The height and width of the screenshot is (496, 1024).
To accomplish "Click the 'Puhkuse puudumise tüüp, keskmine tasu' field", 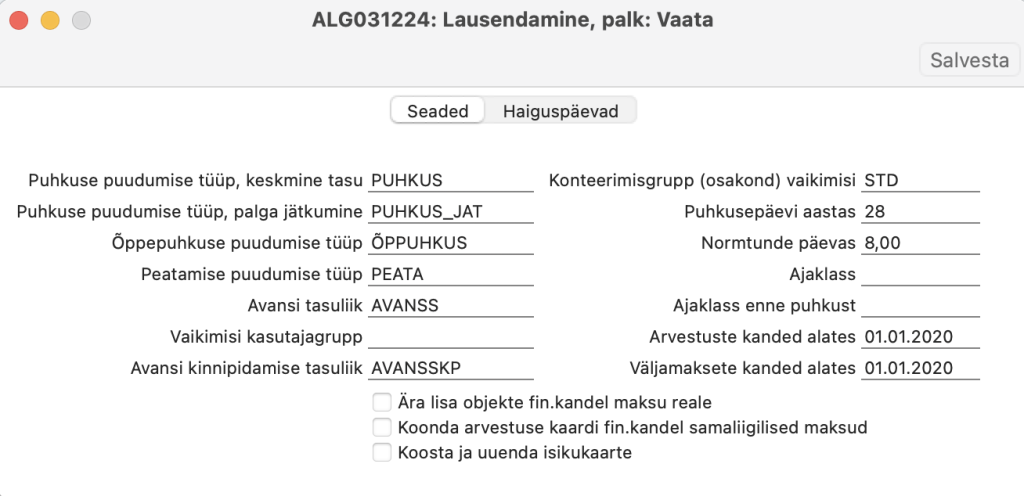I will click(451, 180).
